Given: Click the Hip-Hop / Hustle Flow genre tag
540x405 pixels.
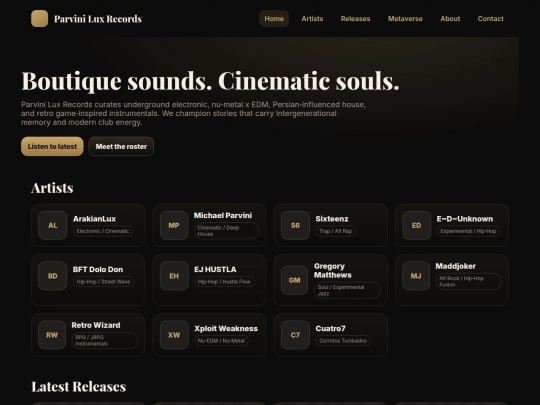Looking at the screenshot, I should [x=224, y=282].
